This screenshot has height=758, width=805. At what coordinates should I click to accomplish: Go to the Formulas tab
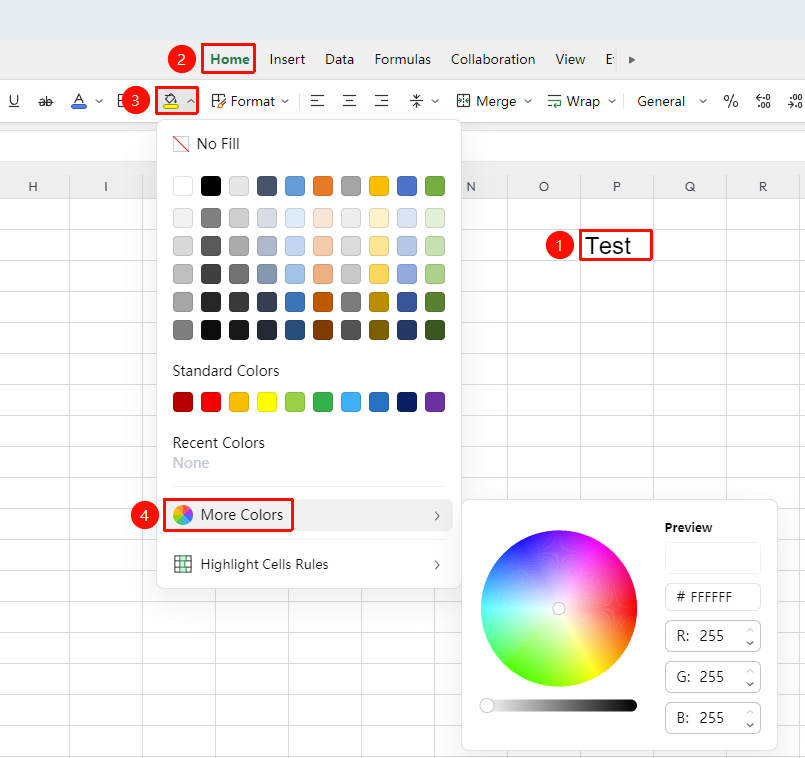(402, 60)
